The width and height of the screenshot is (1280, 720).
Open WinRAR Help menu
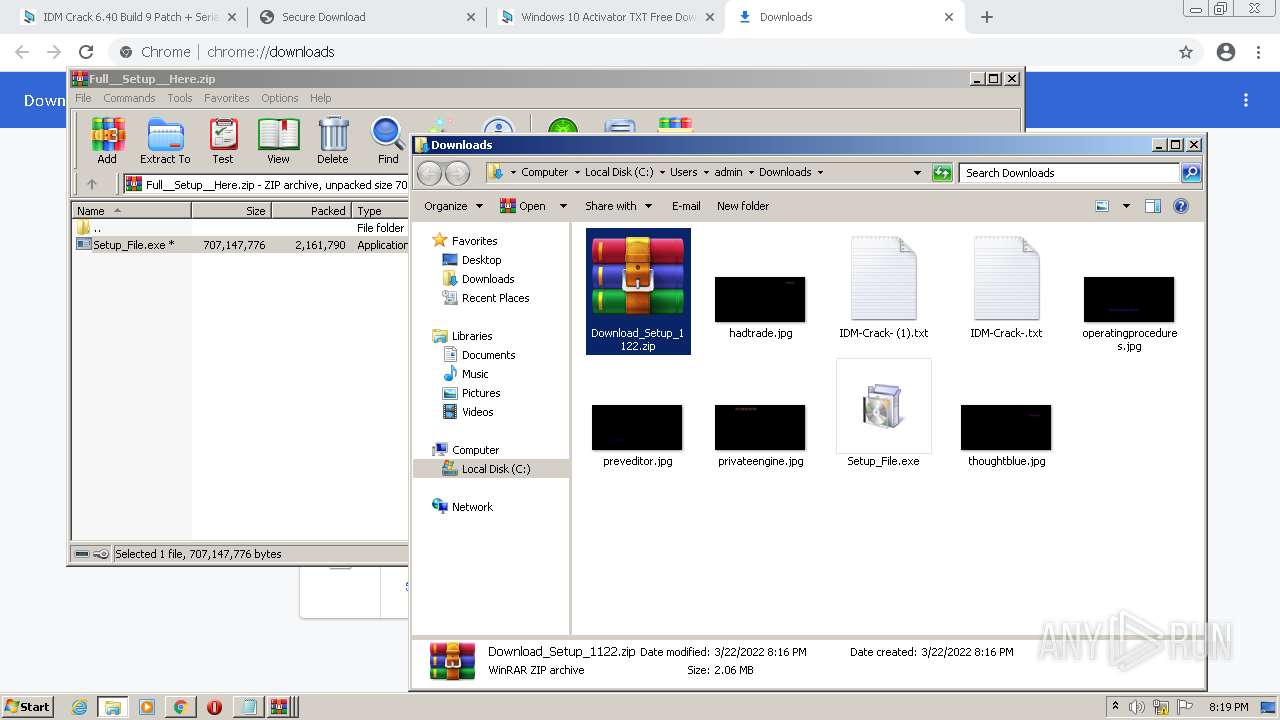pos(320,98)
